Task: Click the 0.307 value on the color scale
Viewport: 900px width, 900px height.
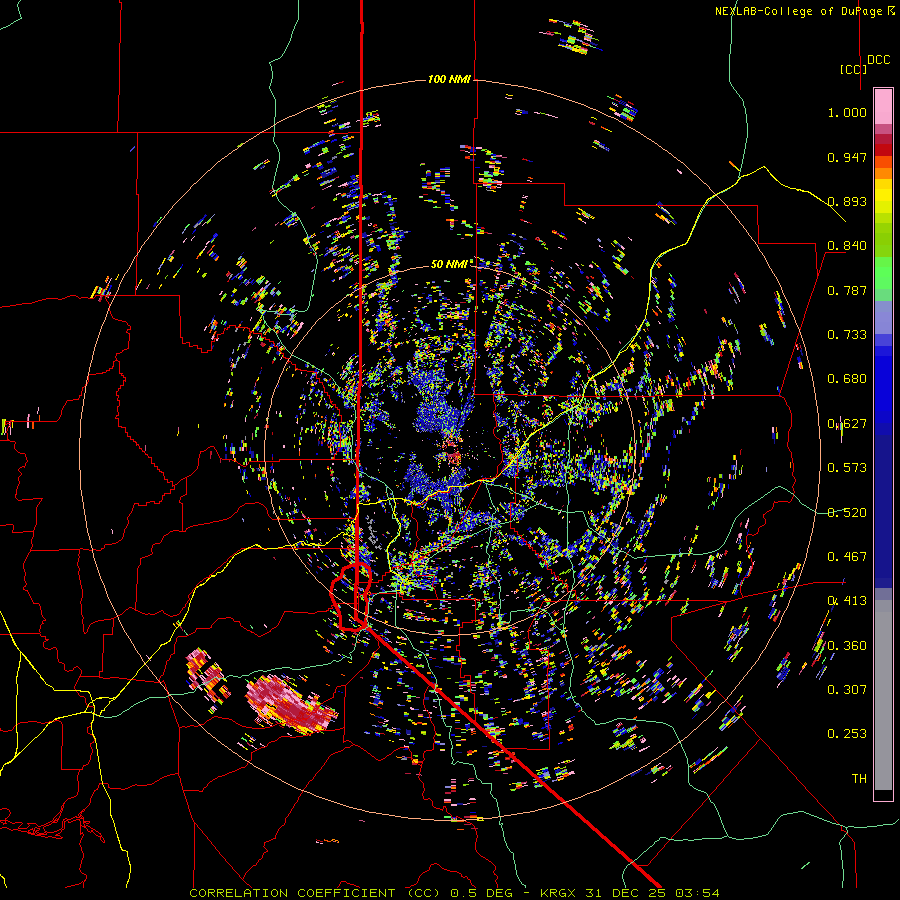Action: pos(847,690)
